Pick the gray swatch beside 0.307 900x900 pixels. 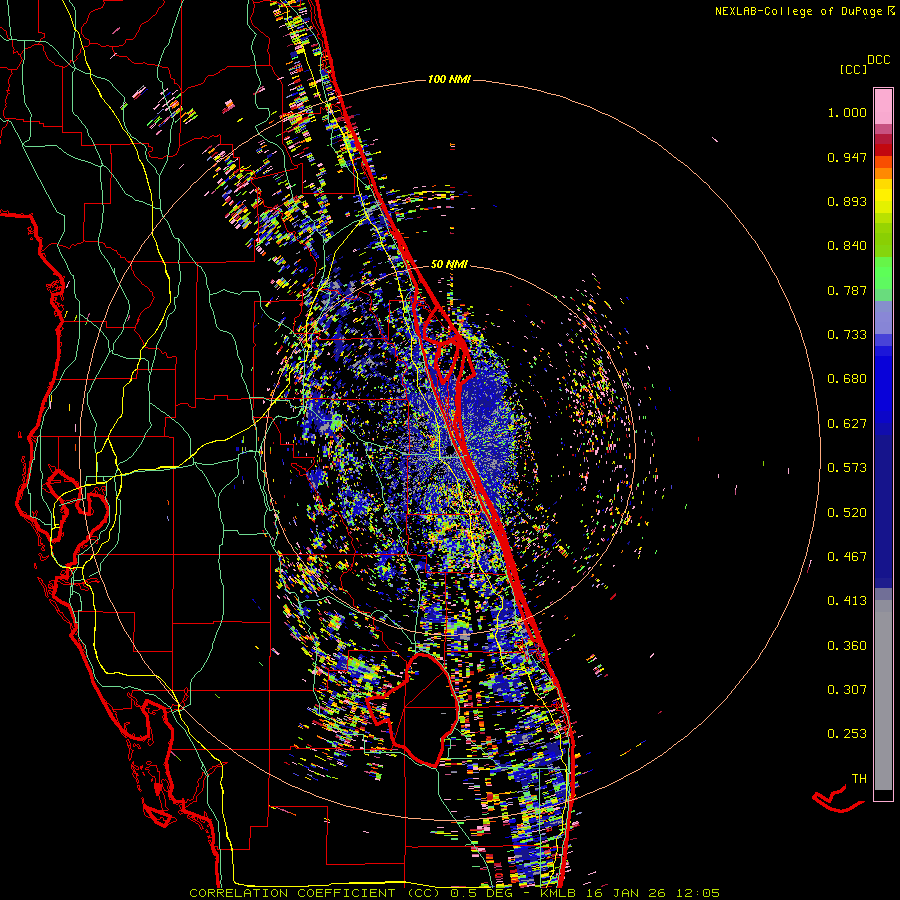tap(883, 695)
